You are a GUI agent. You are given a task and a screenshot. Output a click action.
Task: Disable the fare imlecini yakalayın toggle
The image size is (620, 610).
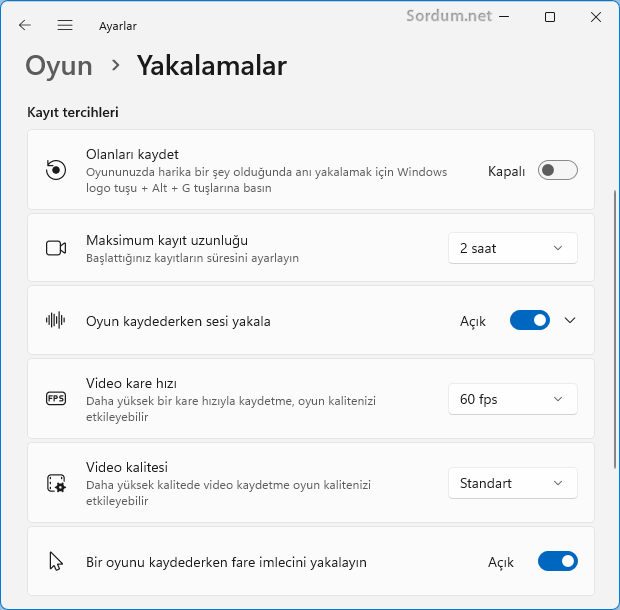click(558, 561)
